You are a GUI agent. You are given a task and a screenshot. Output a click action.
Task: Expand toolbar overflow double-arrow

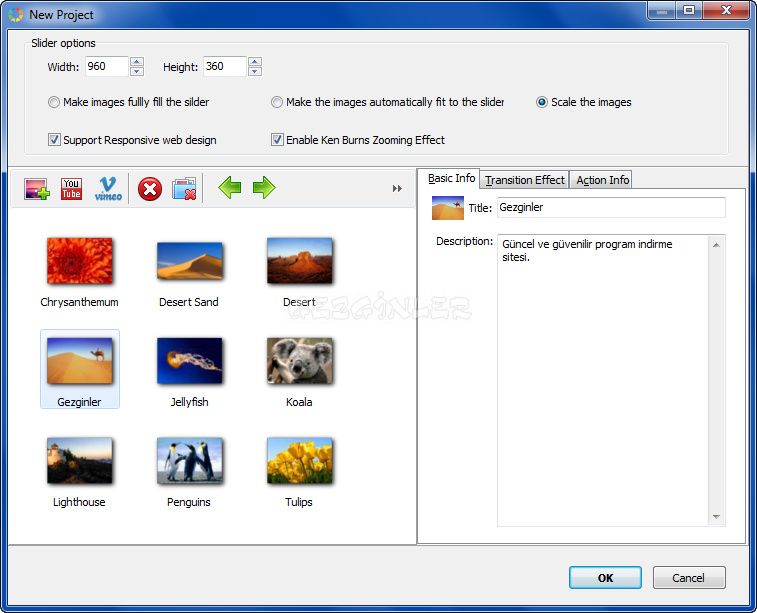pyautogui.click(x=397, y=188)
